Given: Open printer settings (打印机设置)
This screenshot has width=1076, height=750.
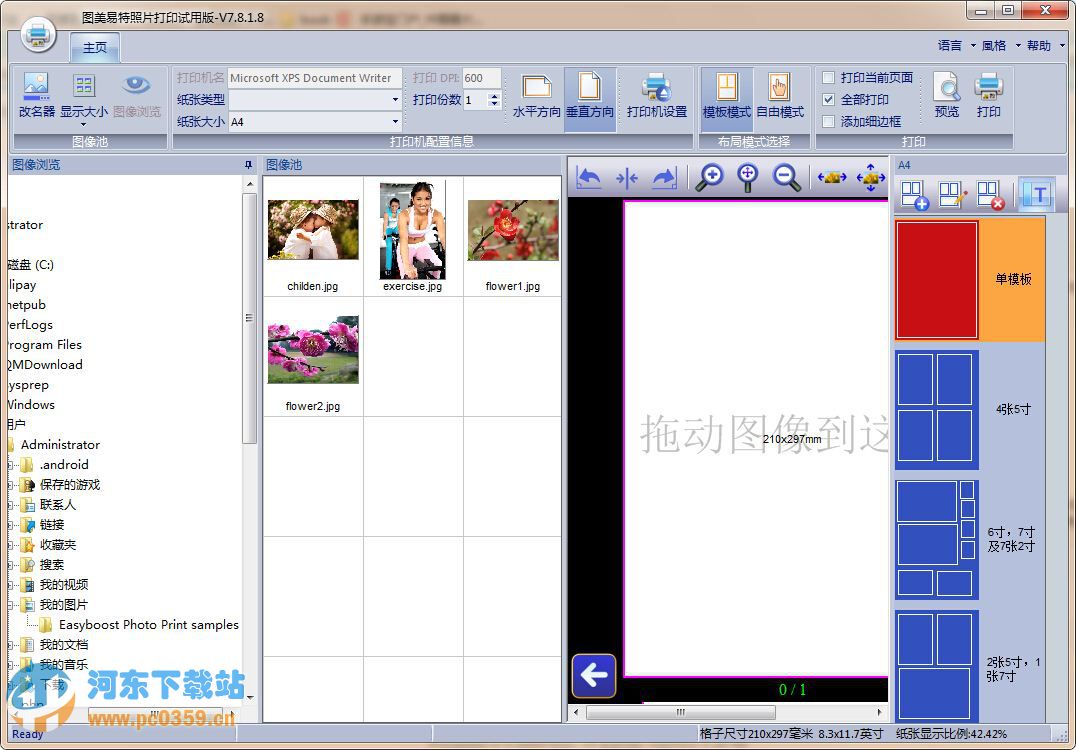Looking at the screenshot, I should (x=657, y=95).
